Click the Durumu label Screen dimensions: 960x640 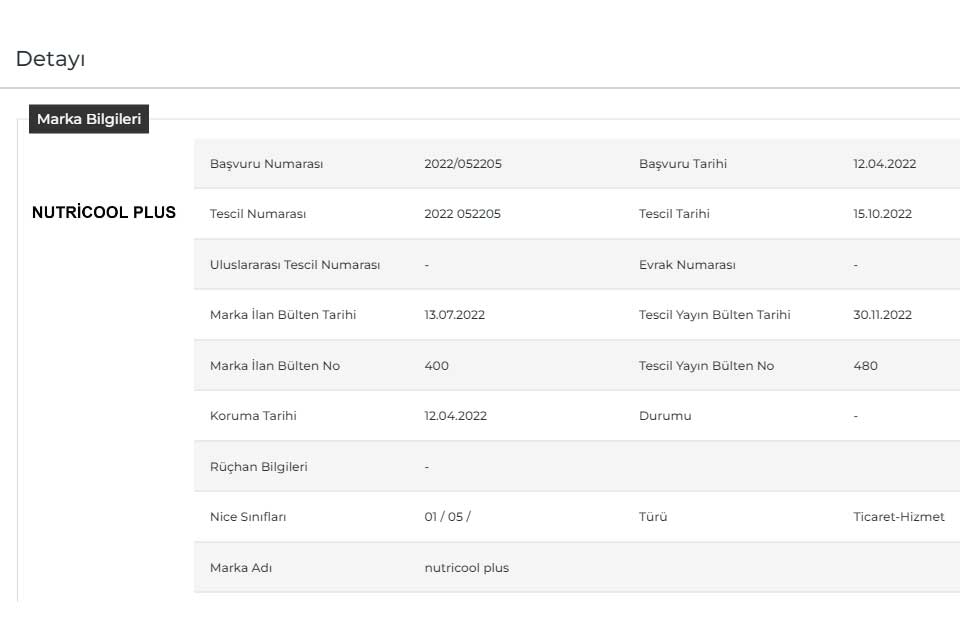tap(665, 416)
